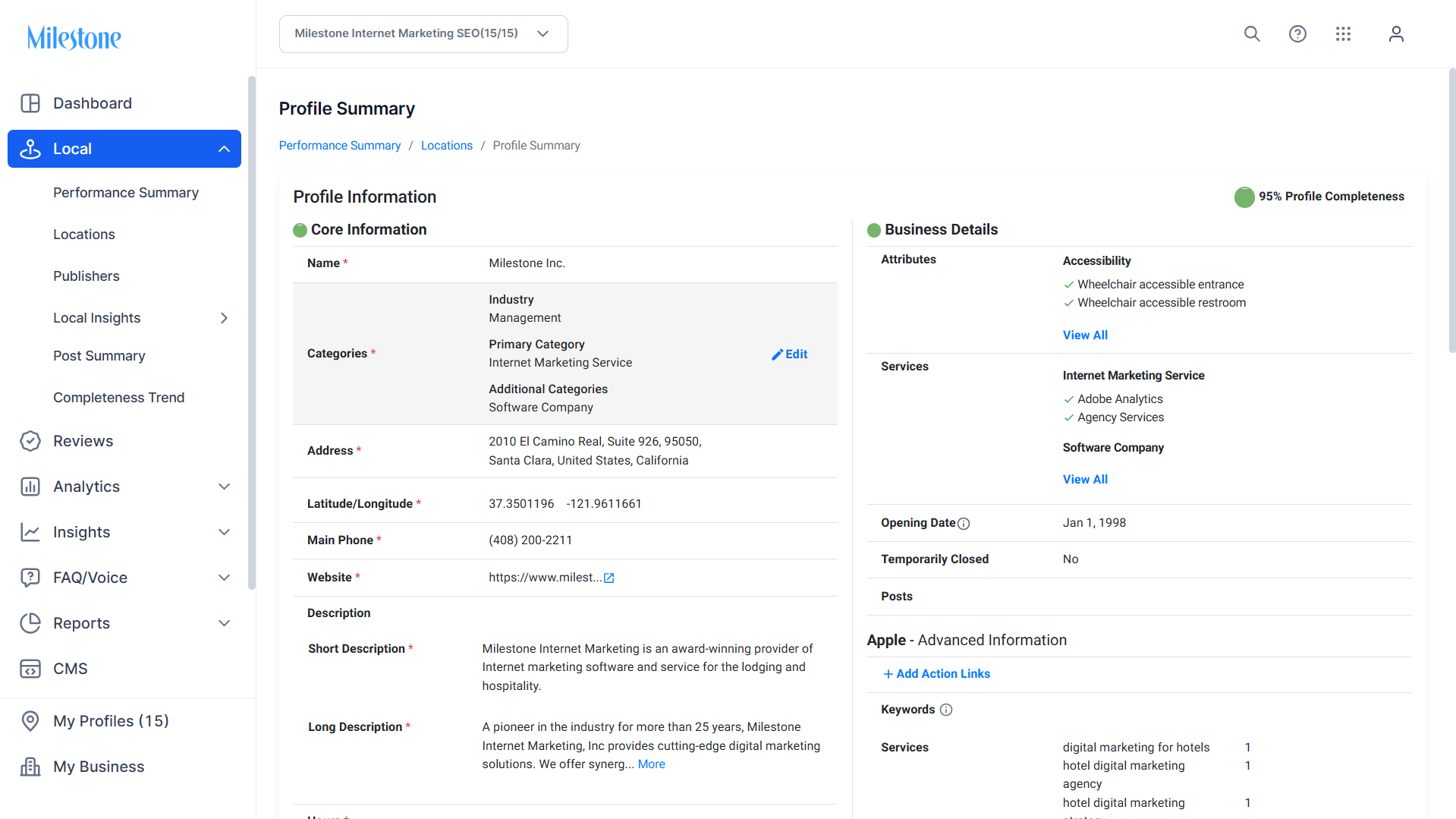Click the My Business building icon
1456x819 pixels.
(x=30, y=767)
